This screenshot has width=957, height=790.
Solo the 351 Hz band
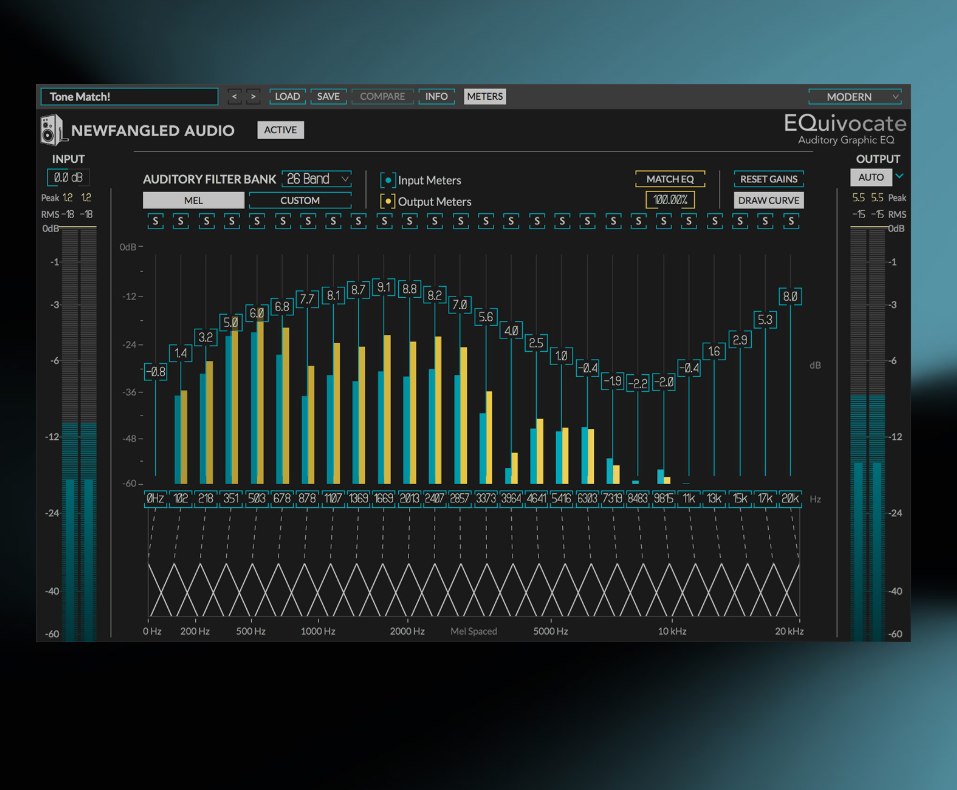coord(231,221)
